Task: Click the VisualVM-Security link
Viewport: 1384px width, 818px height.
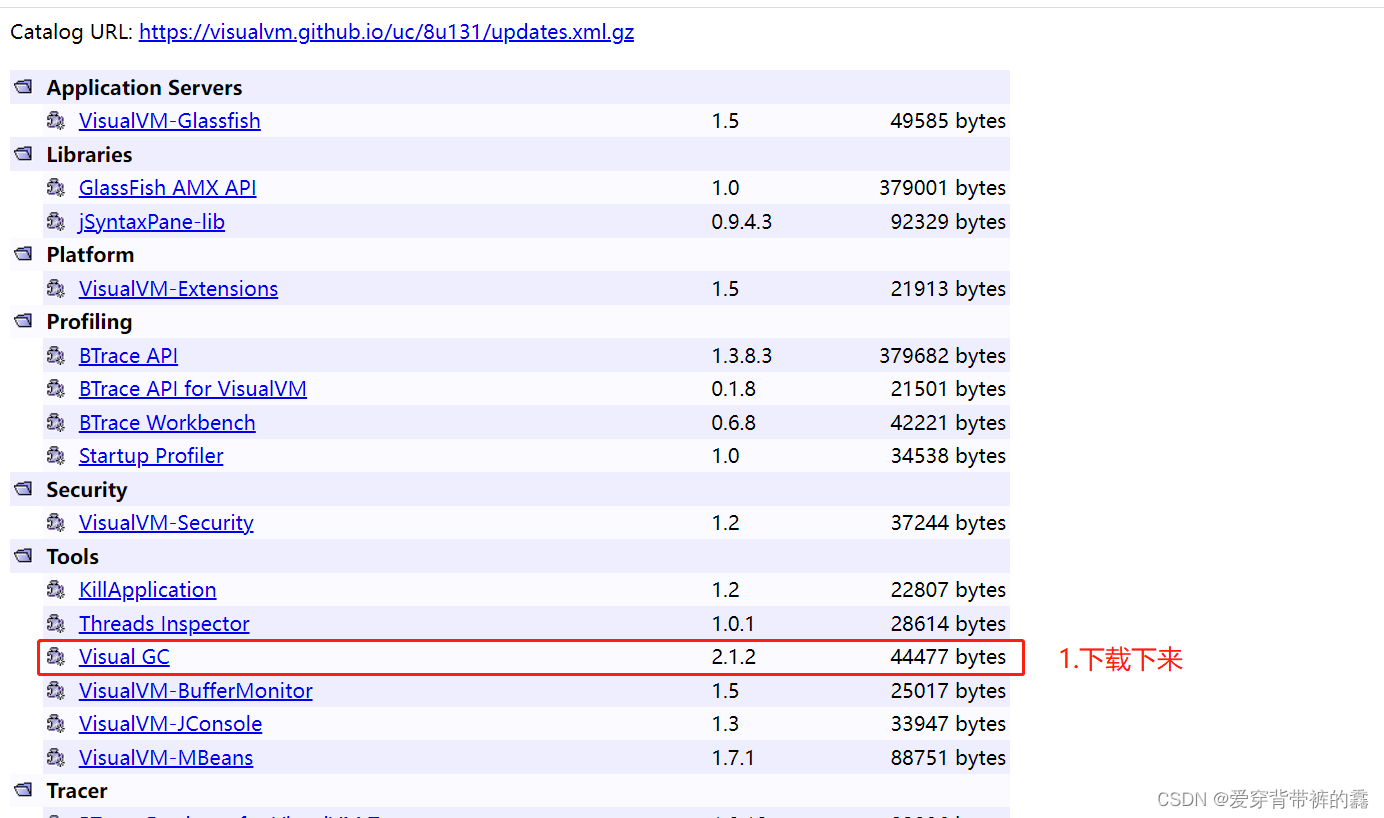Action: click(x=166, y=523)
